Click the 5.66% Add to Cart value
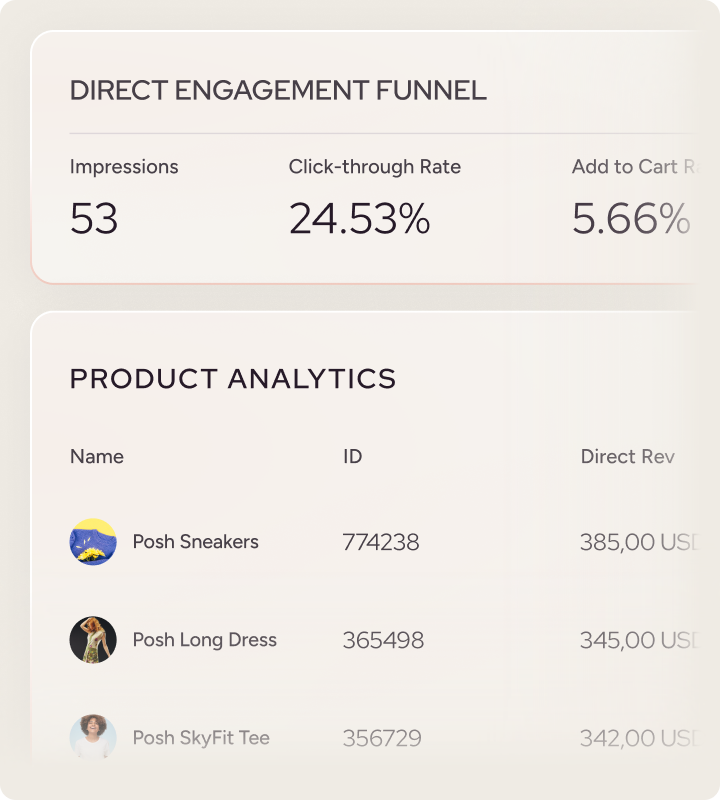The width and height of the screenshot is (720, 800). (630, 219)
